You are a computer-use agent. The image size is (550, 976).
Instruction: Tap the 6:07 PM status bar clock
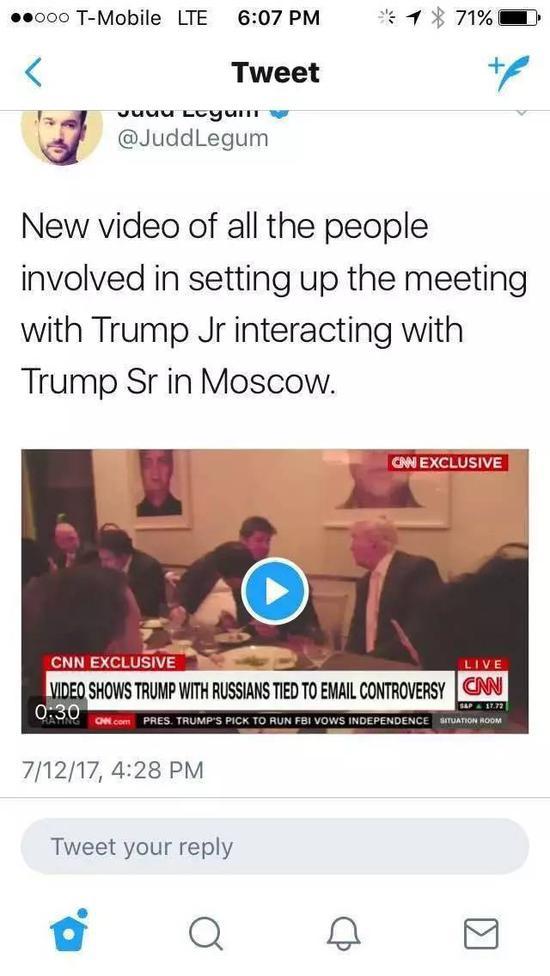(x=279, y=18)
